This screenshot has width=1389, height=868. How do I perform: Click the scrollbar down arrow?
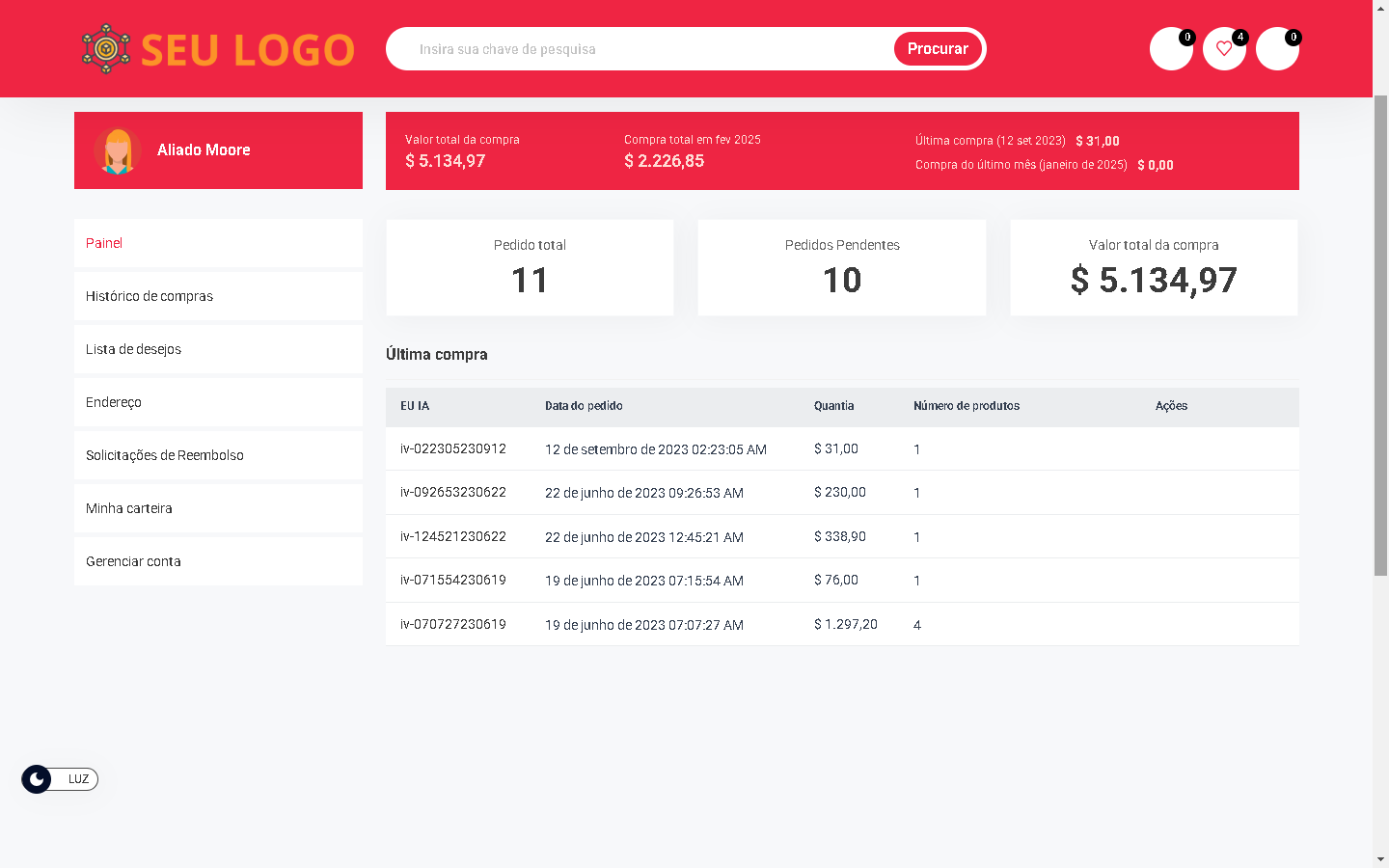(x=1380, y=858)
